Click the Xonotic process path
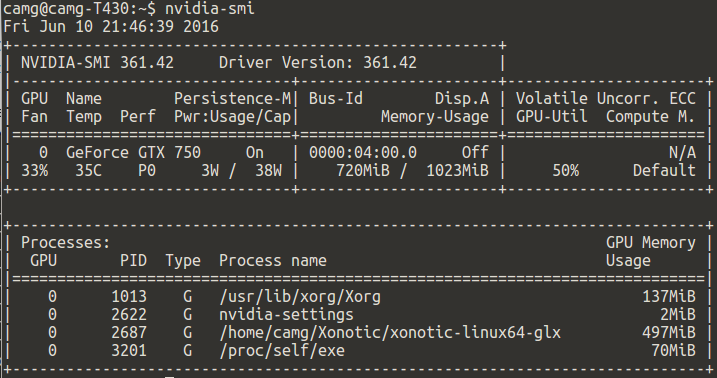717x378 pixels. pos(390,332)
